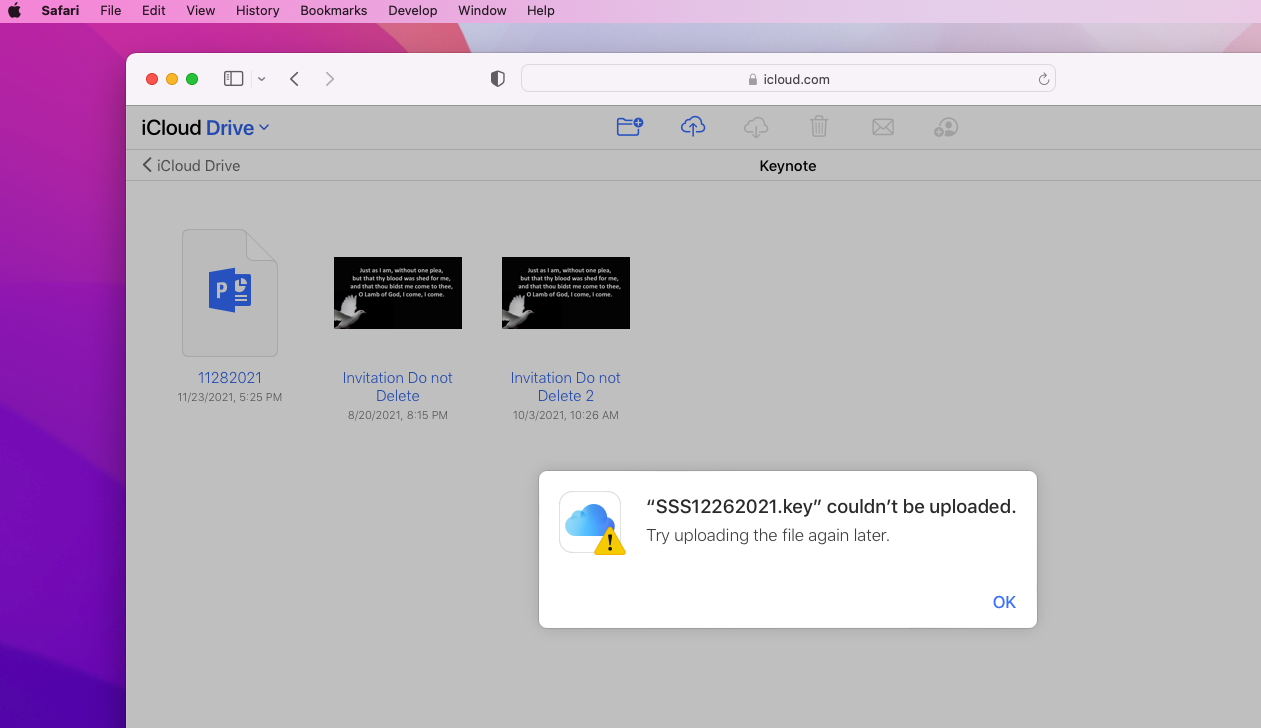Viewport: 1261px width, 728px height.
Task: Open the Help menu
Action: click(541, 11)
